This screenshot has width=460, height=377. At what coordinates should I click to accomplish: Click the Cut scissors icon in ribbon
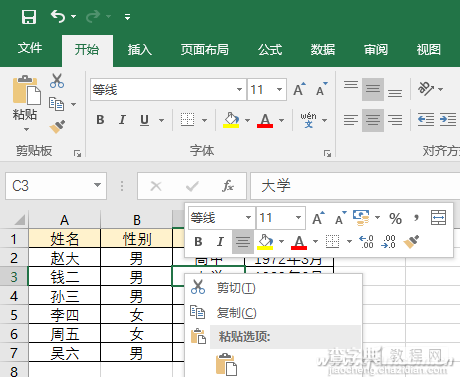(x=57, y=81)
